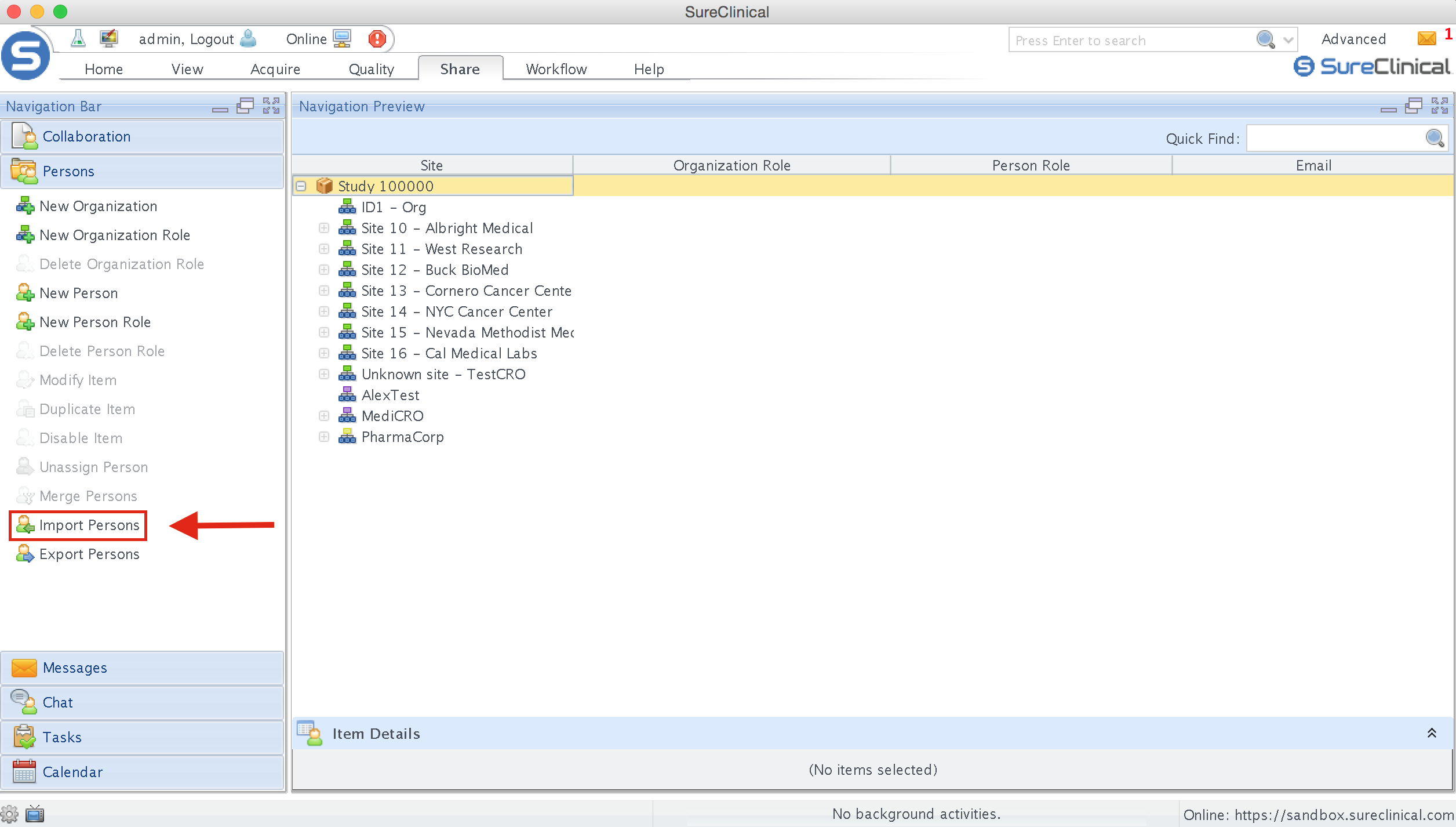
Task: Click the monitor chart icon beside flask
Action: point(108,39)
